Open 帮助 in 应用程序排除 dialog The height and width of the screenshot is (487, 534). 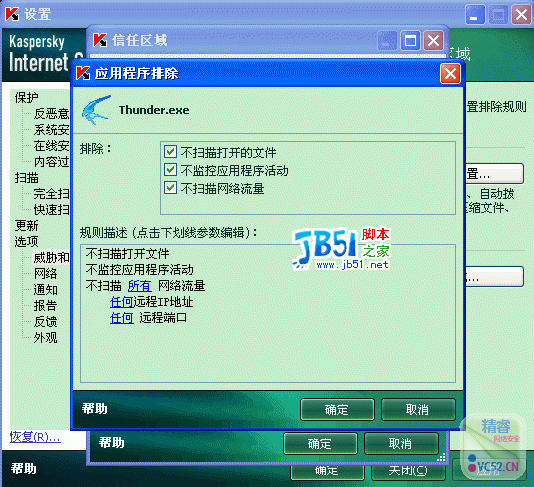click(x=95, y=408)
